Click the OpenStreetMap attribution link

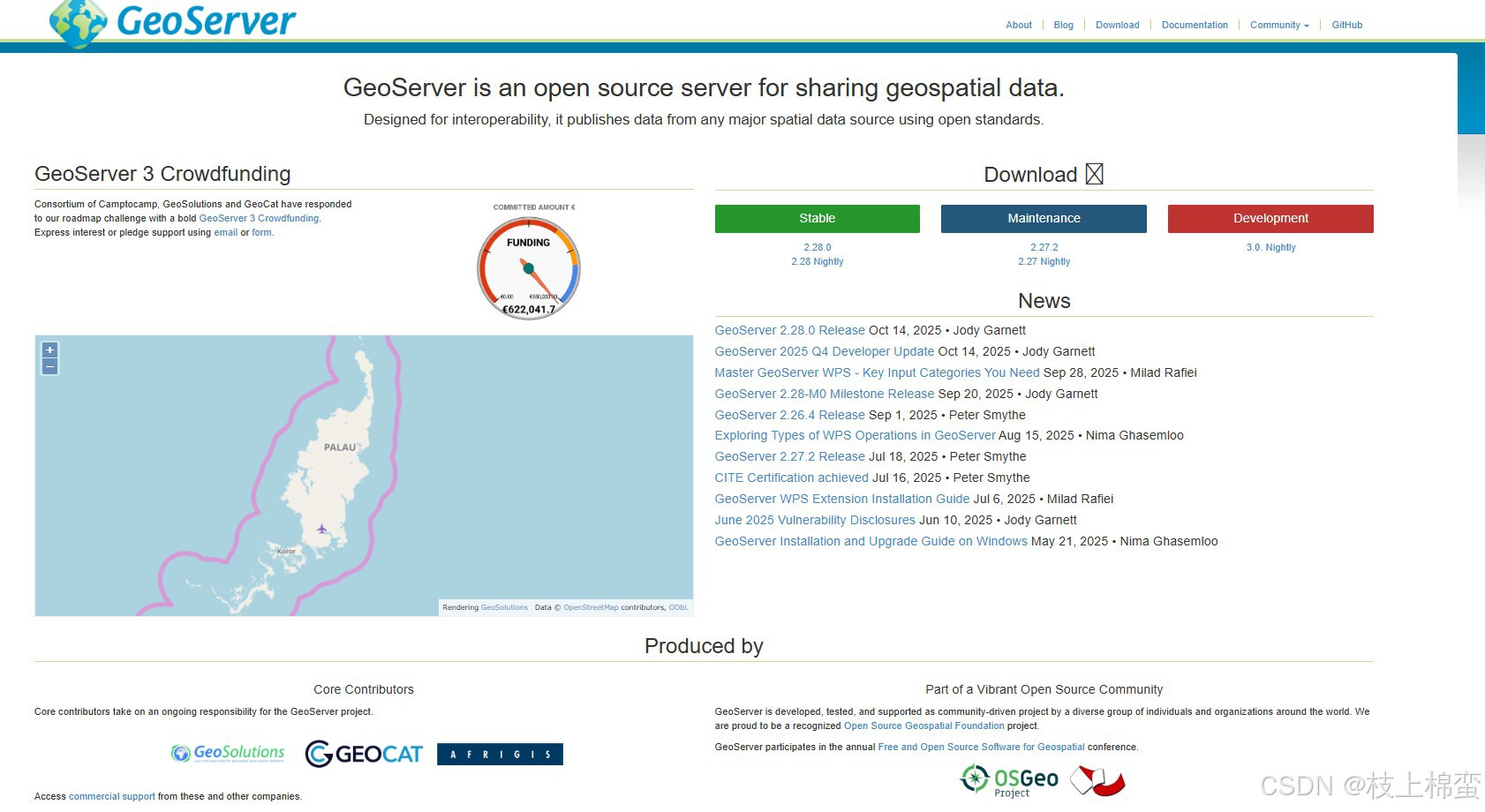point(591,607)
